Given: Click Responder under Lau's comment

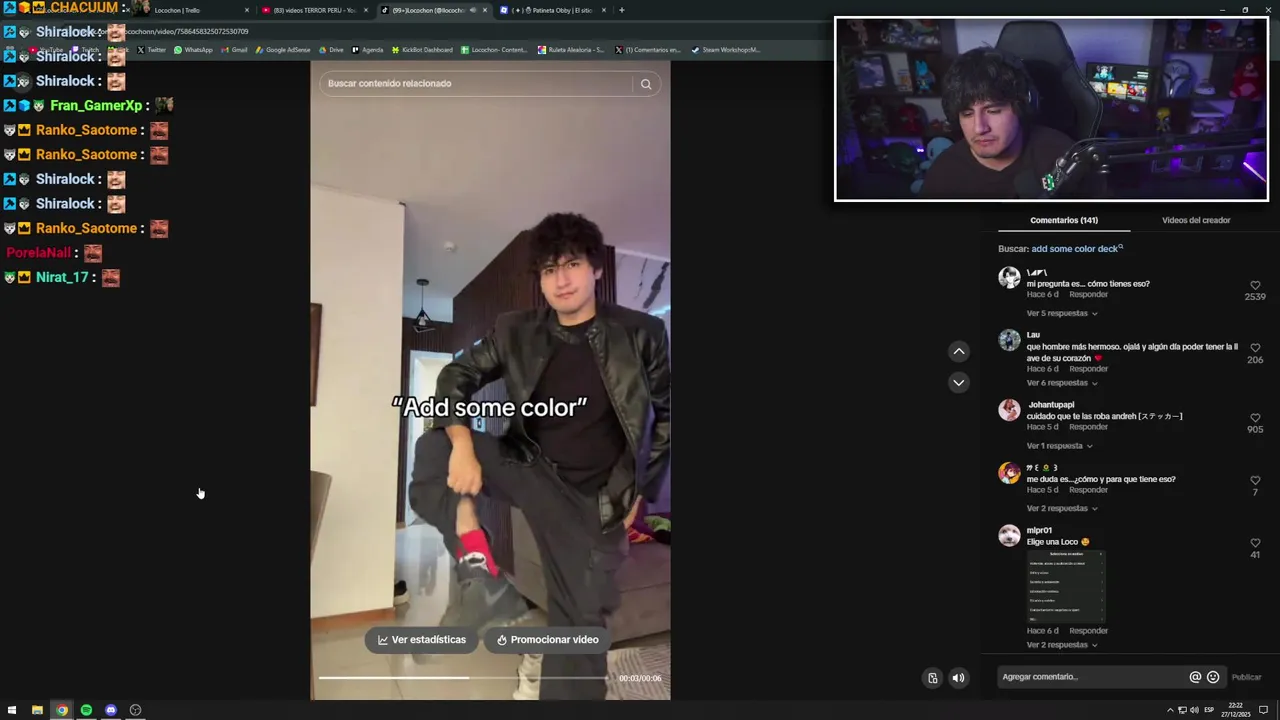Looking at the screenshot, I should [1088, 369].
